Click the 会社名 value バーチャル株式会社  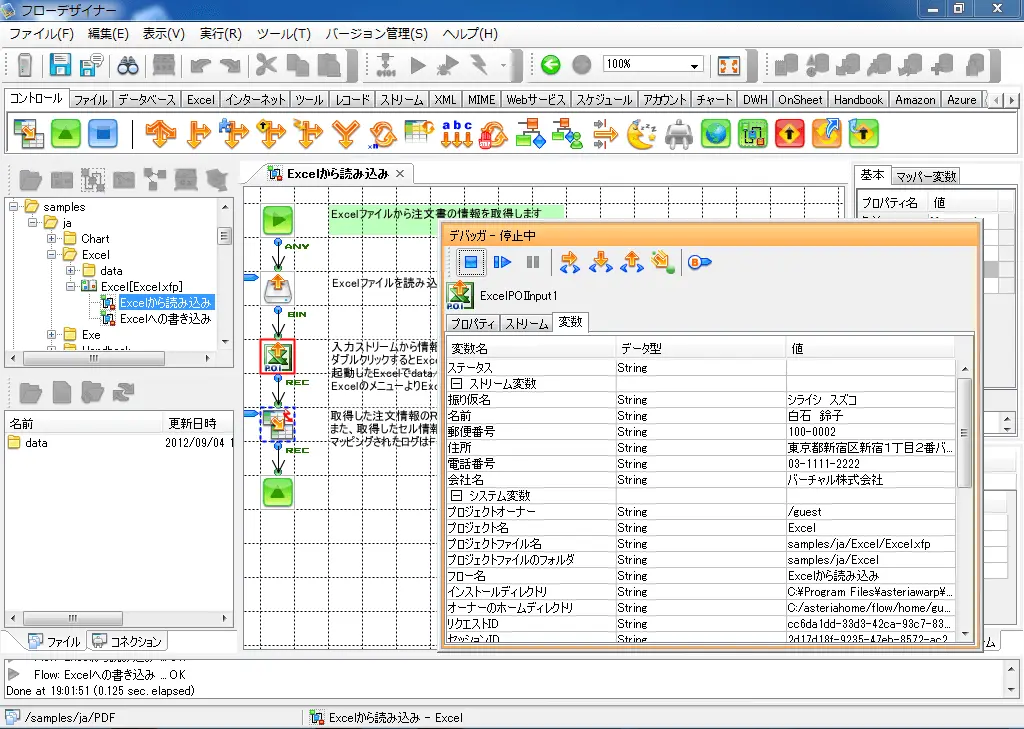tap(835, 480)
